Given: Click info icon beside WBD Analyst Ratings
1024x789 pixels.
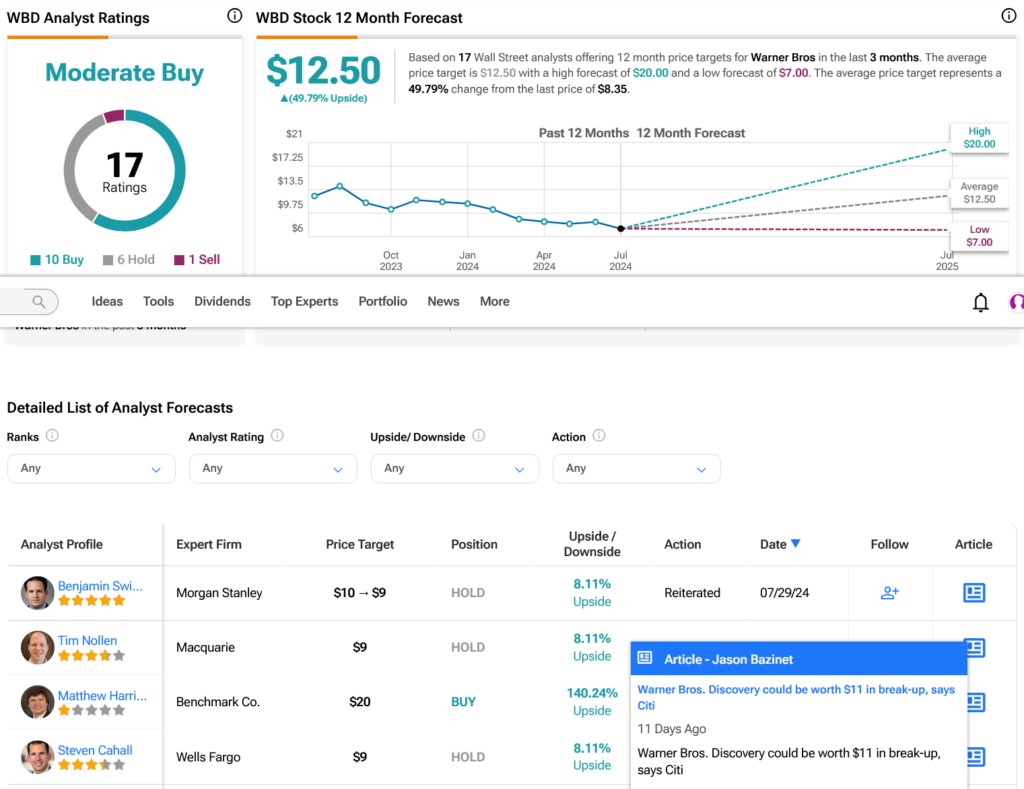Looking at the screenshot, I should point(234,16).
